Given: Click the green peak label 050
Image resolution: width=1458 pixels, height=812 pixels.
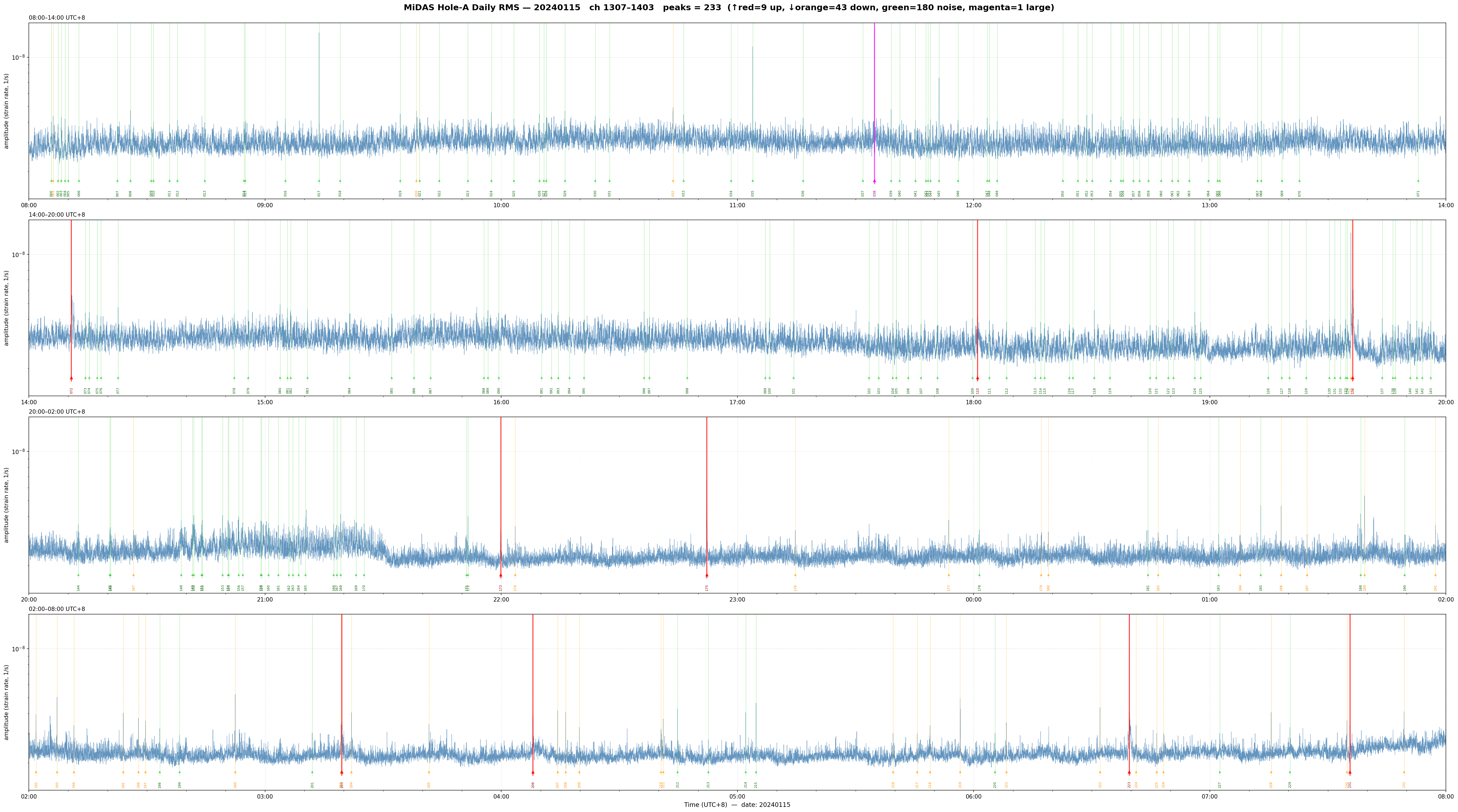Looking at the screenshot, I should [x=1063, y=193].
